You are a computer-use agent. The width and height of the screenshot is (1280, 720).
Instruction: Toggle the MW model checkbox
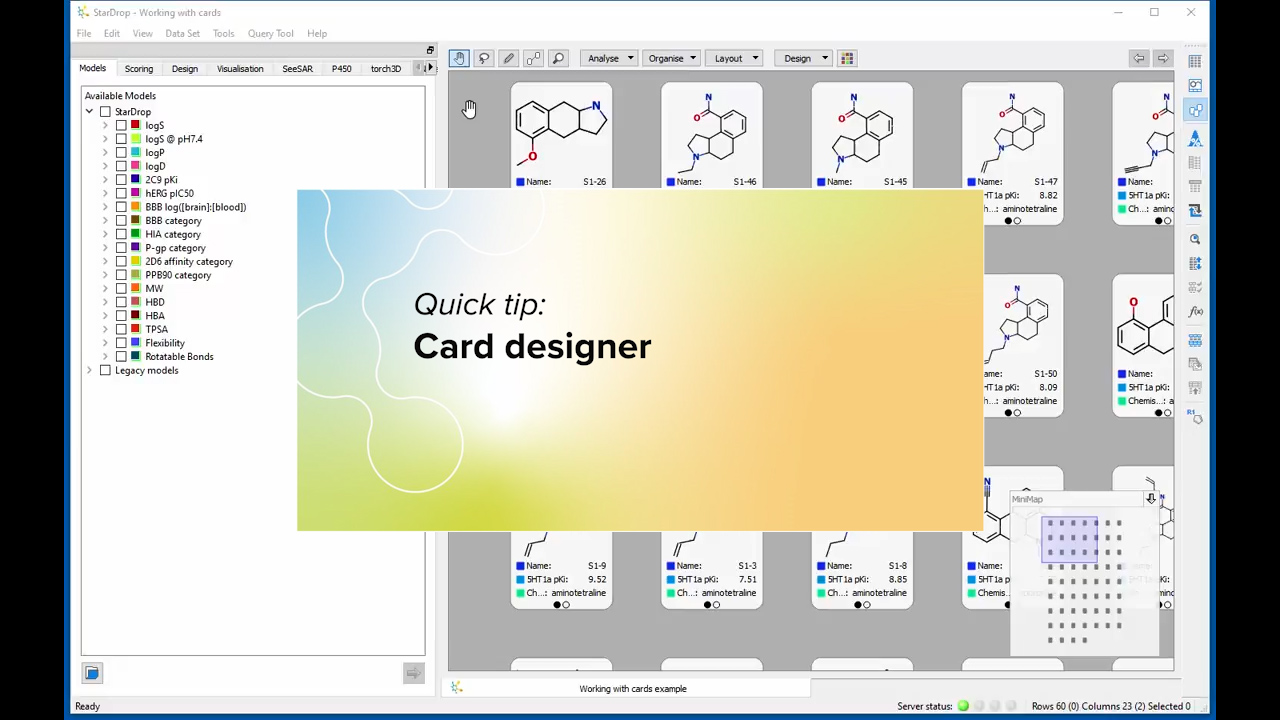(122, 288)
